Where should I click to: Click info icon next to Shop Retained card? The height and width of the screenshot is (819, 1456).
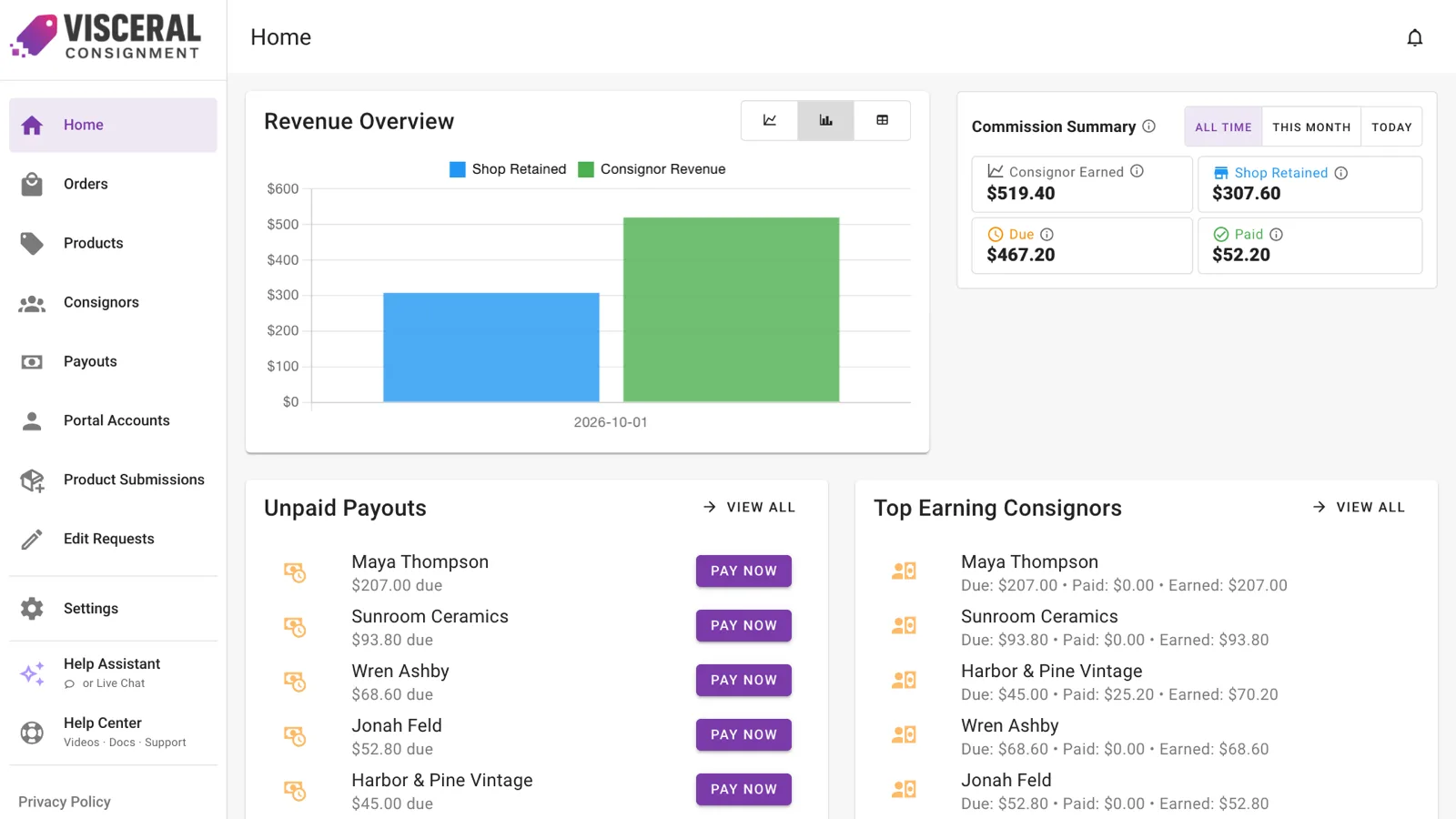click(1340, 173)
